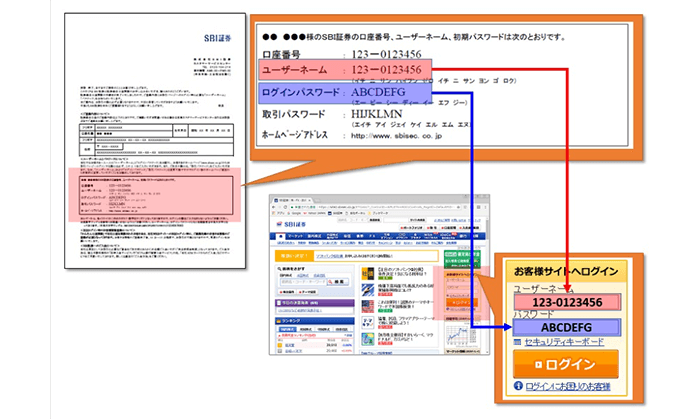Click the ランキング panel header
The width and height of the screenshot is (700, 419).
(314, 321)
